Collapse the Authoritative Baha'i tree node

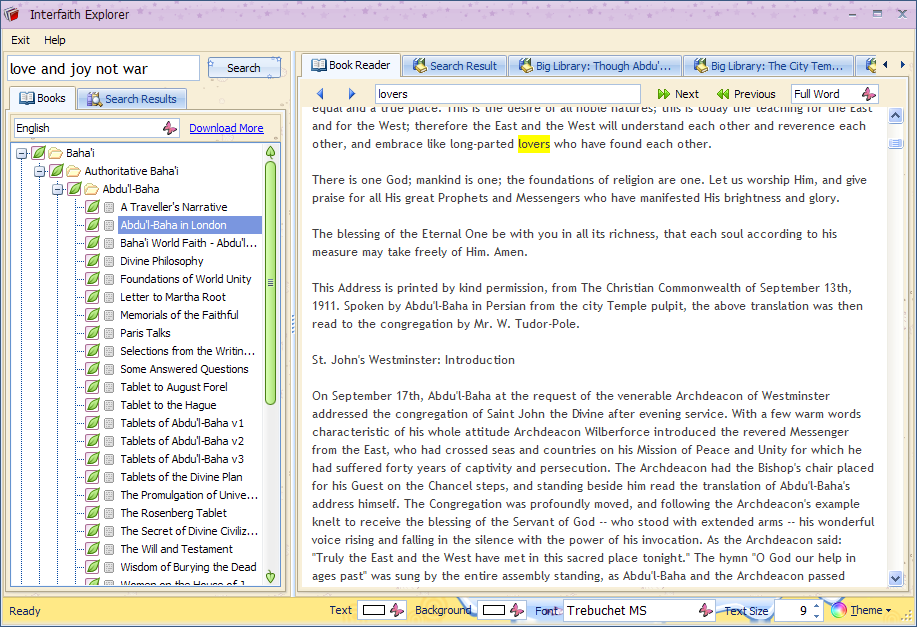point(40,171)
